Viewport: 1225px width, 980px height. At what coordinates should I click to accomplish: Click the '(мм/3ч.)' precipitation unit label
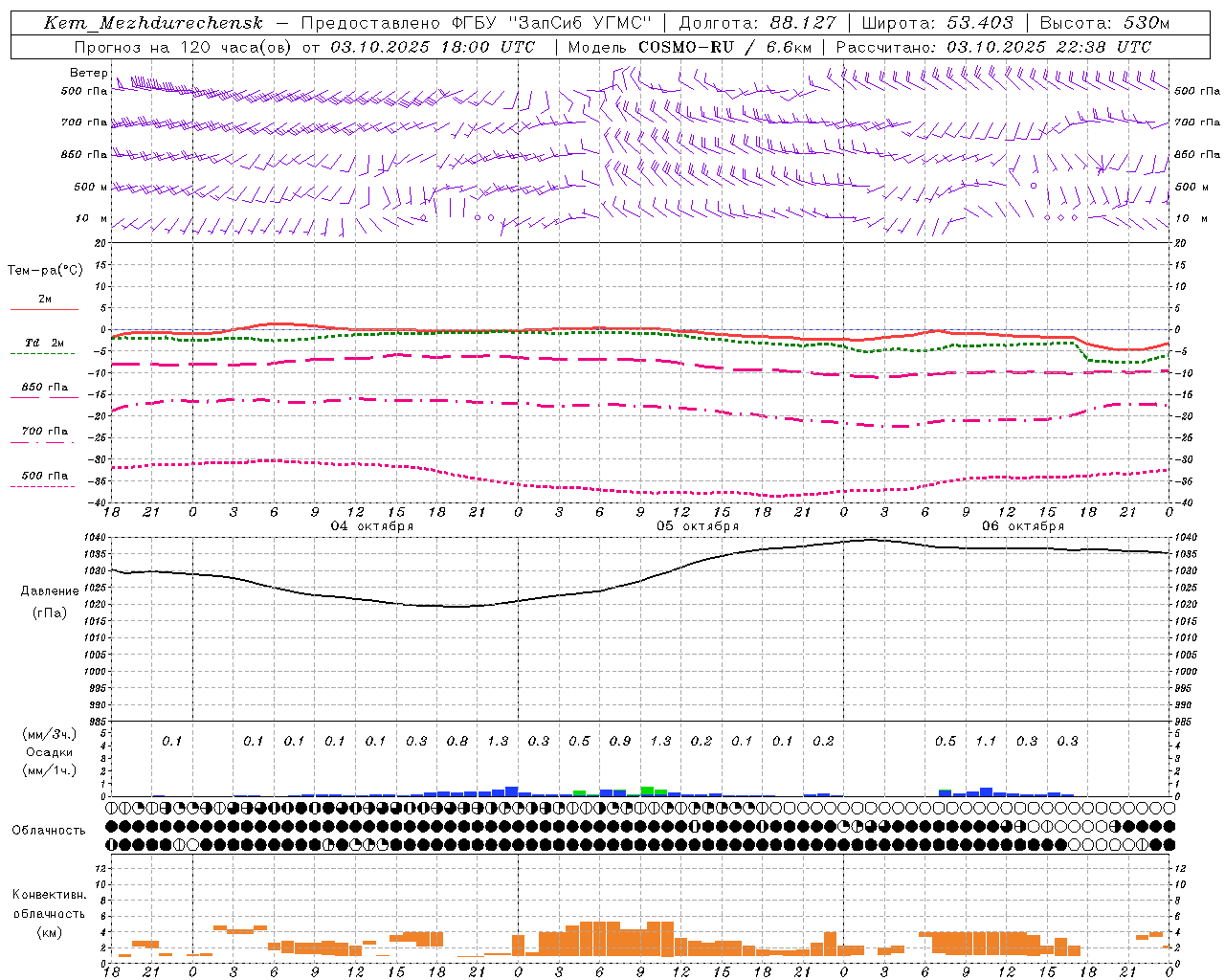click(x=50, y=734)
